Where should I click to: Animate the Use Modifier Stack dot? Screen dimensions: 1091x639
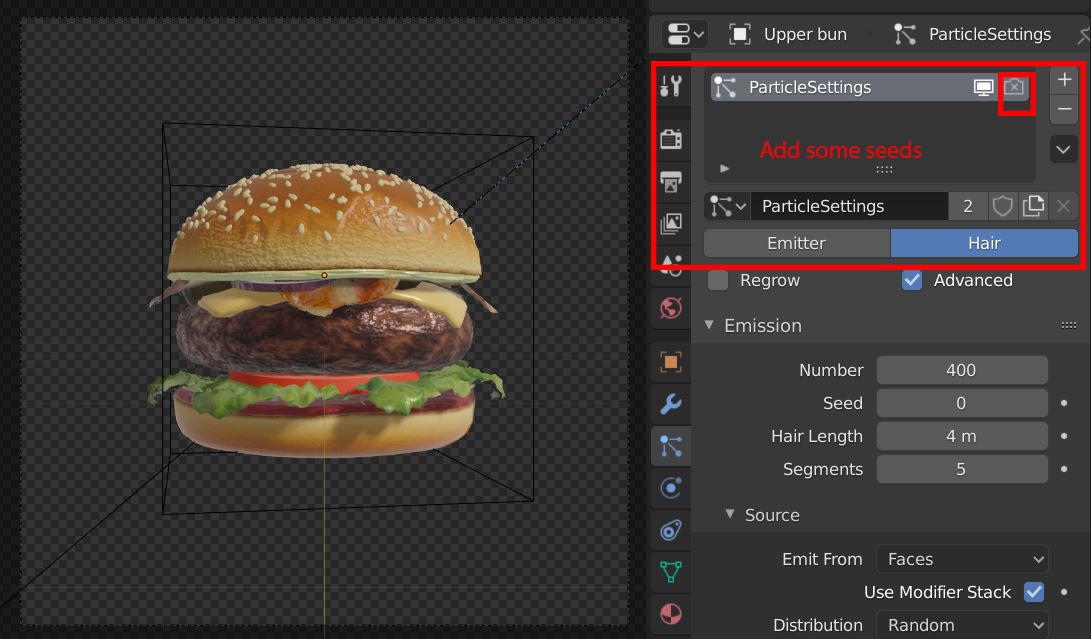point(1064,592)
